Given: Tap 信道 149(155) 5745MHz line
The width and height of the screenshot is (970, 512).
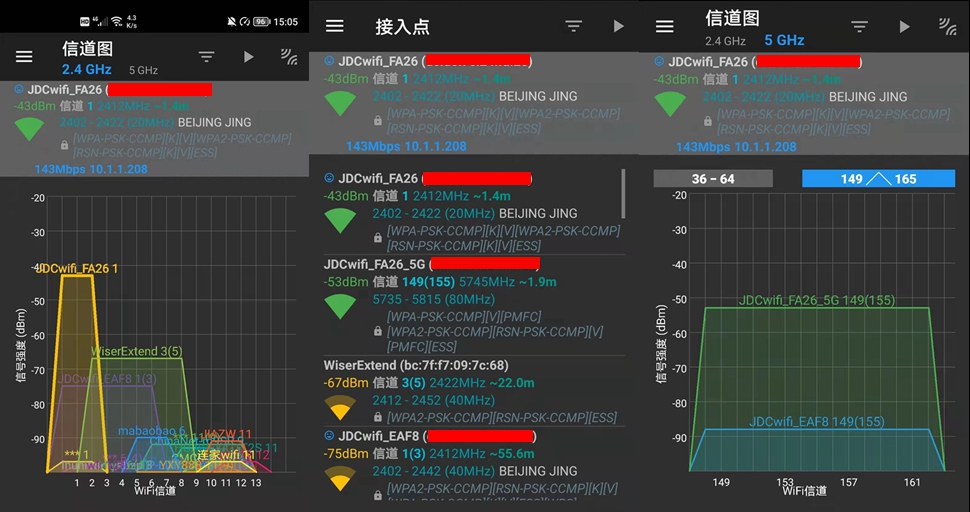Looking at the screenshot, I should 466,282.
